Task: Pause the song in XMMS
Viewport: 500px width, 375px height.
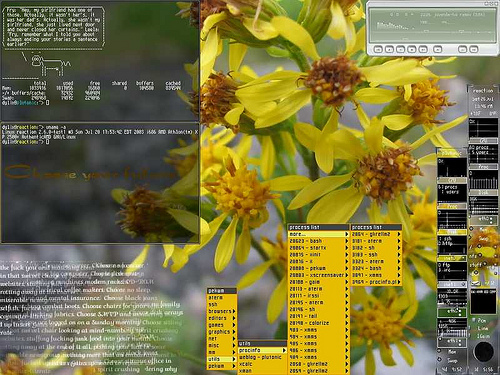Action: coord(400,50)
